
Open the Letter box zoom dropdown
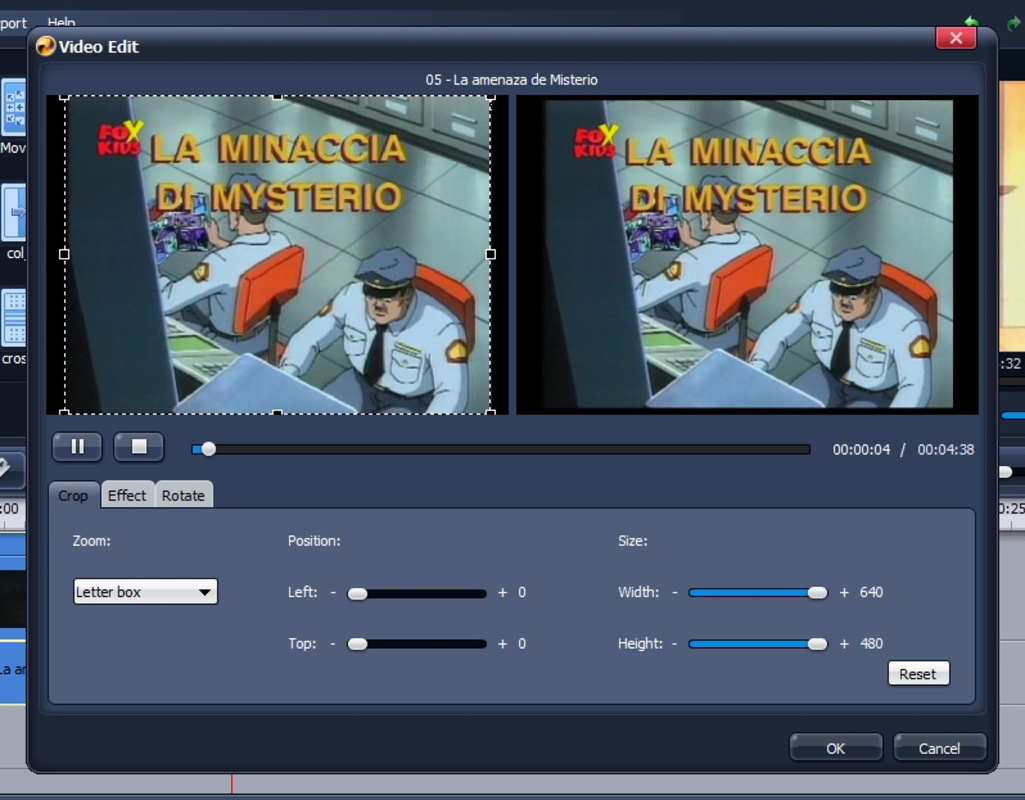tap(145, 592)
